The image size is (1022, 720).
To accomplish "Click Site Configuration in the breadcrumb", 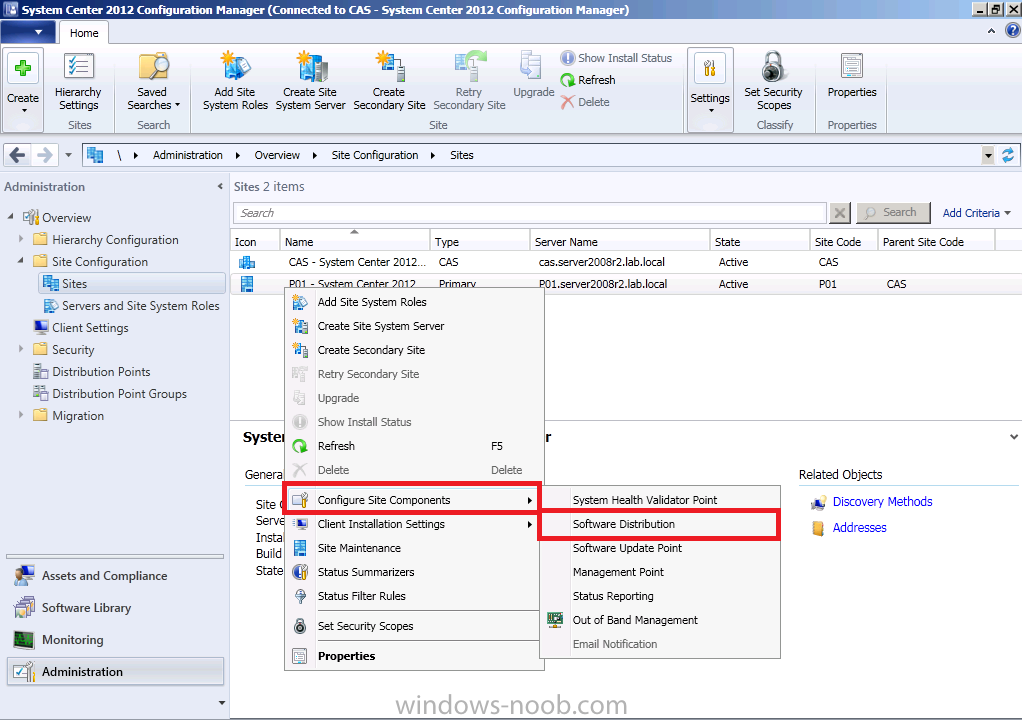I will (x=375, y=155).
